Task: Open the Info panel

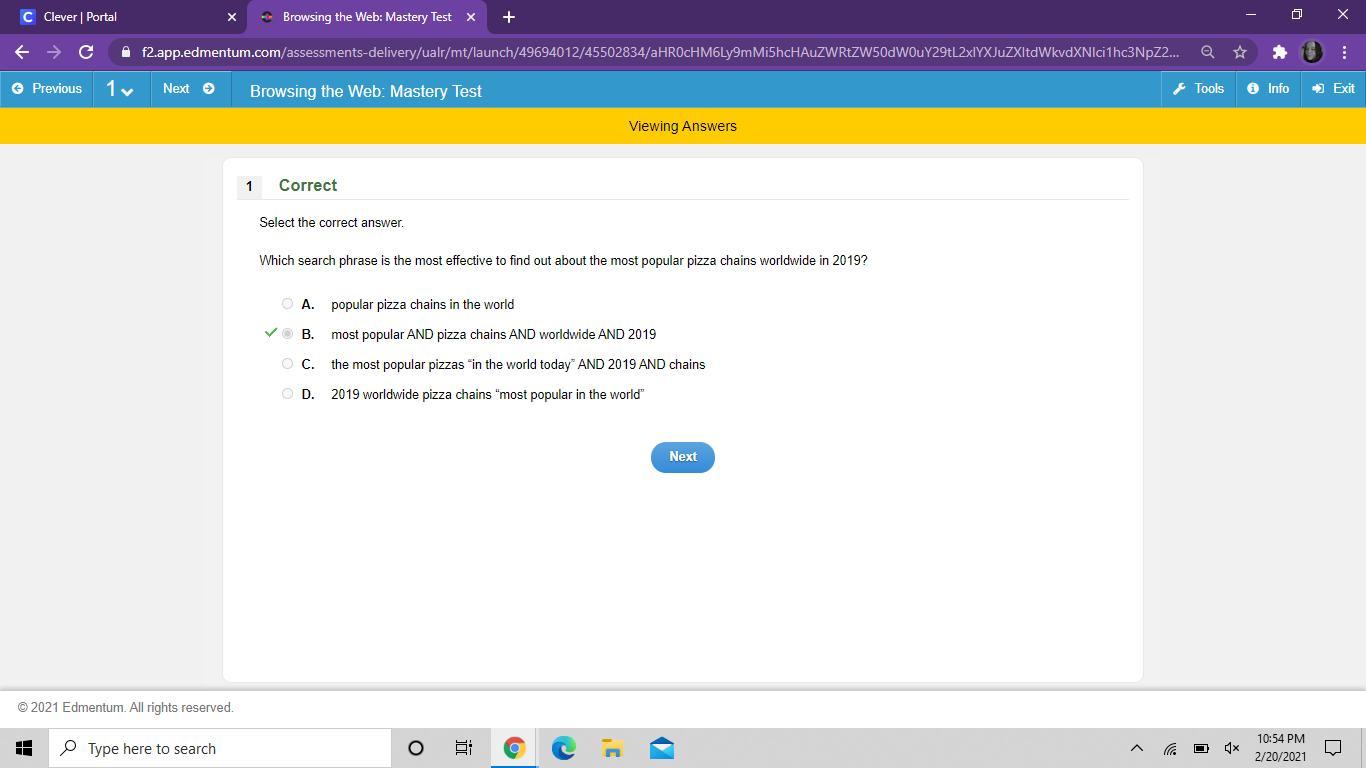Action: [x=1268, y=89]
